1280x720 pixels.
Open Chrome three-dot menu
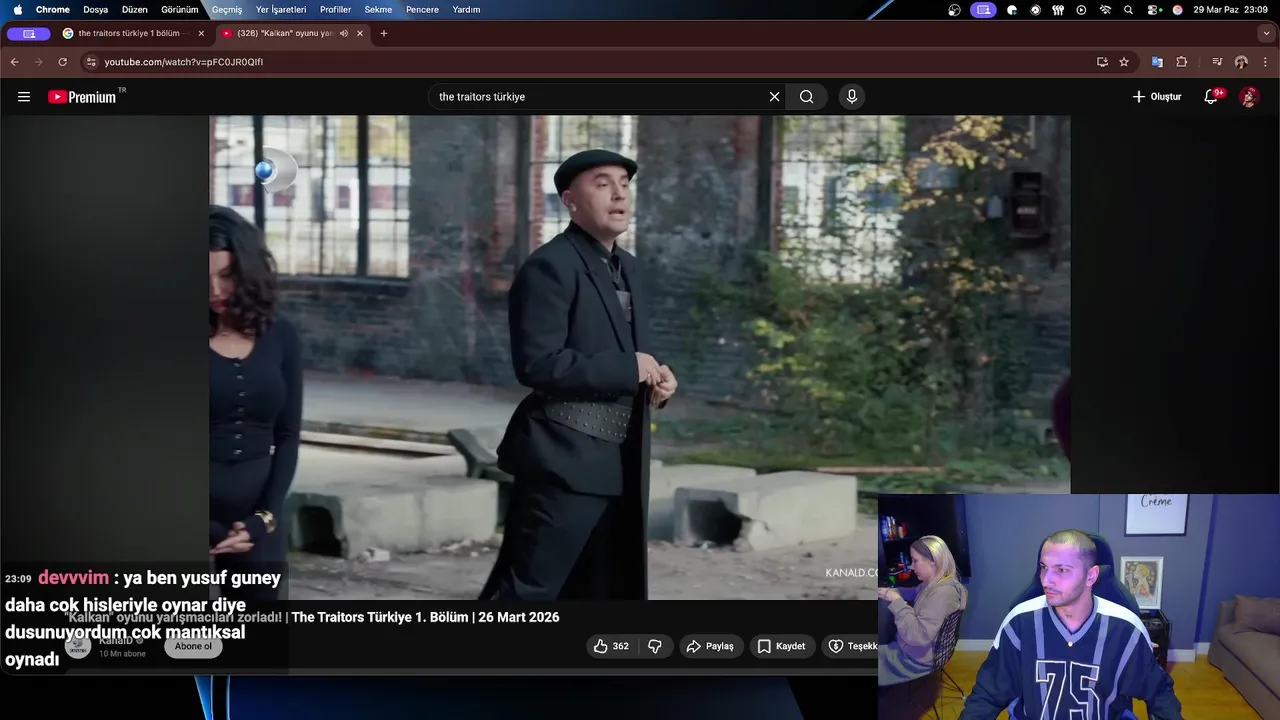[x=1265, y=62]
